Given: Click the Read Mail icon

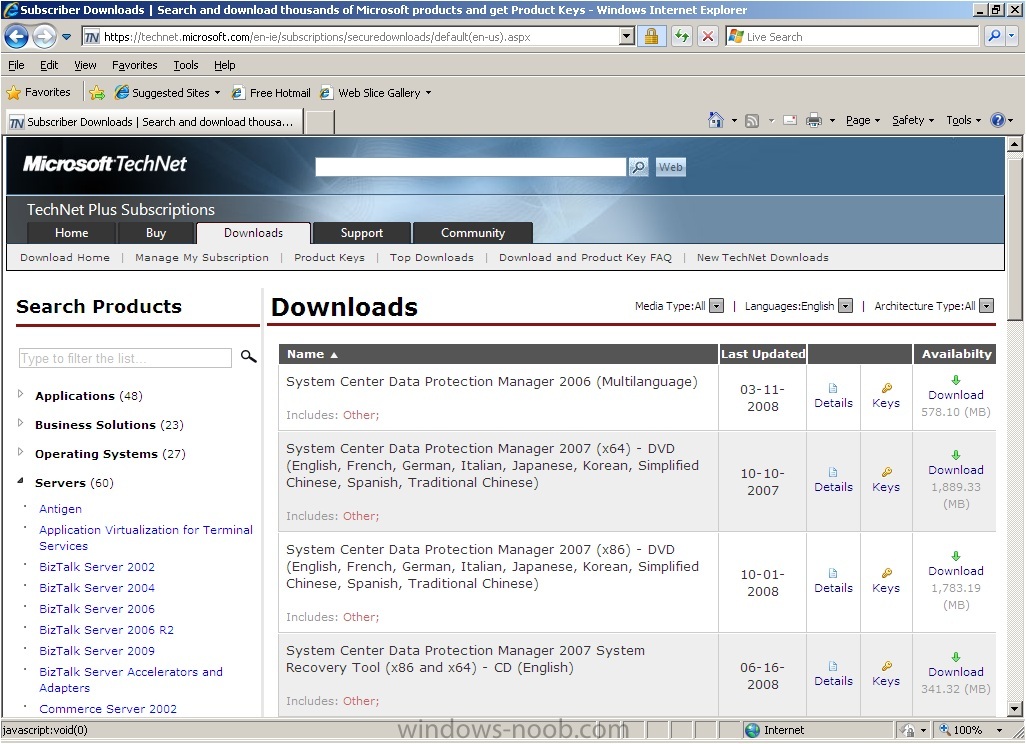Looking at the screenshot, I should point(790,120).
